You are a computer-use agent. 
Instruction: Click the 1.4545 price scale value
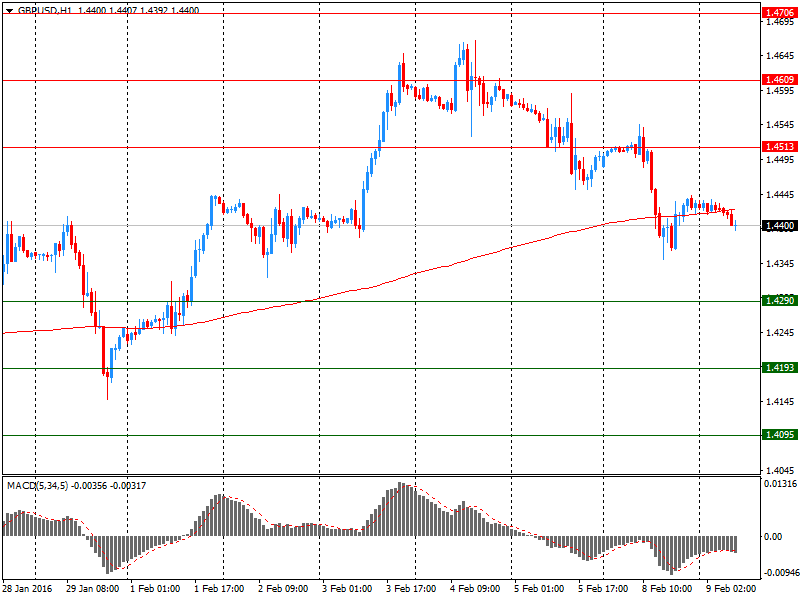(780, 124)
